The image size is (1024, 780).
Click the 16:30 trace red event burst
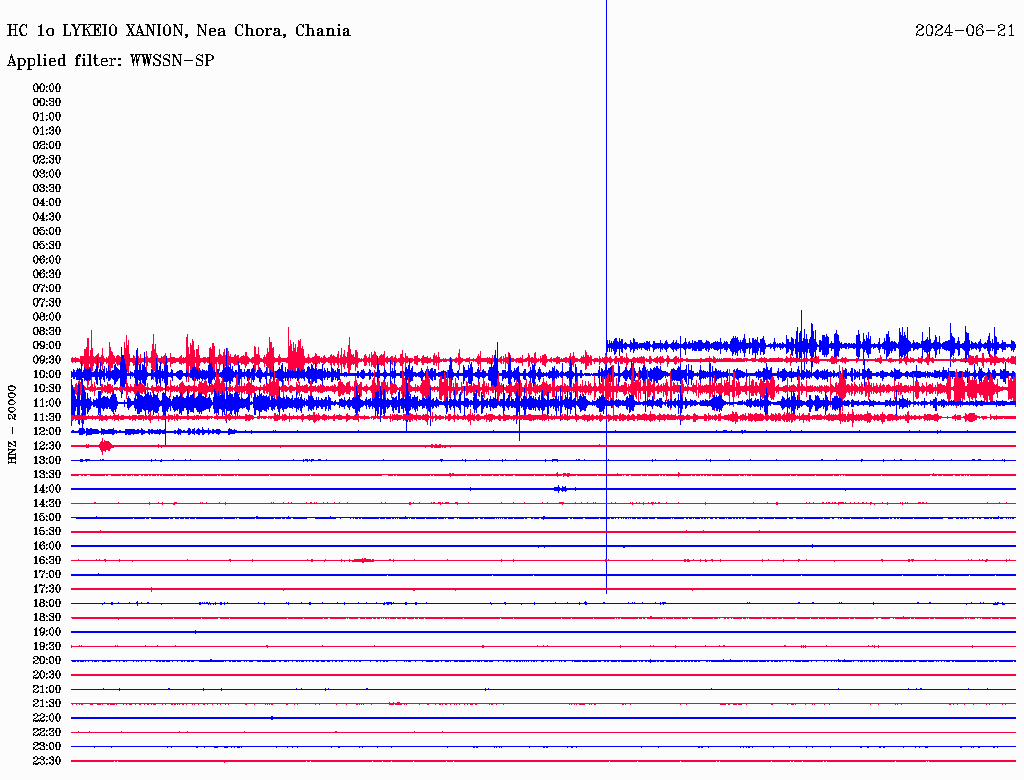pos(362,560)
